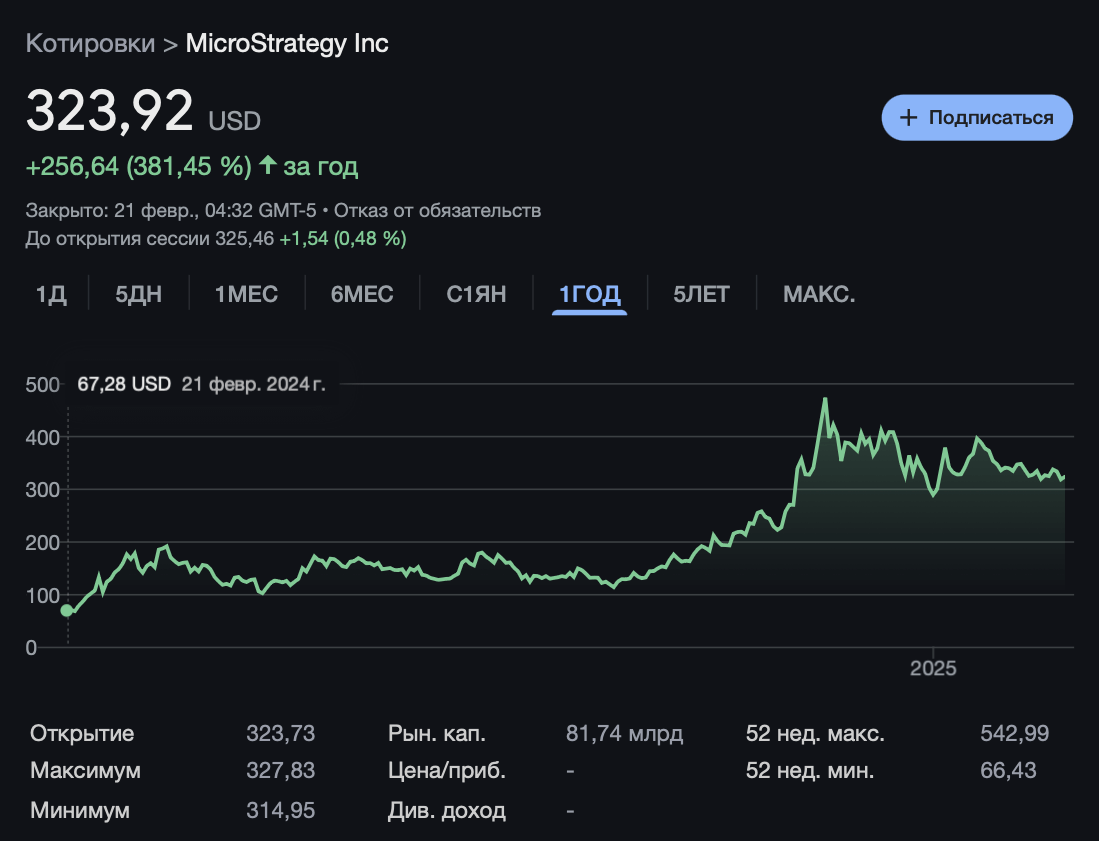Click the Див. доход label
The image size is (1099, 841).
(x=446, y=810)
